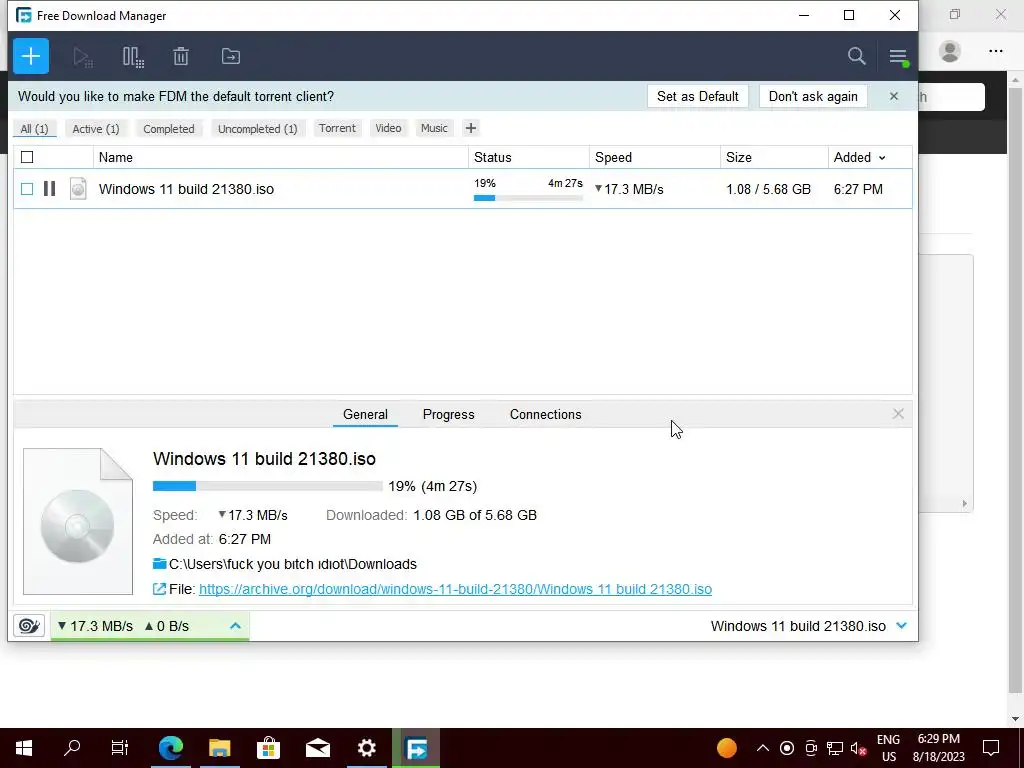Expand the speed limit chevron in status bar

pos(235,626)
